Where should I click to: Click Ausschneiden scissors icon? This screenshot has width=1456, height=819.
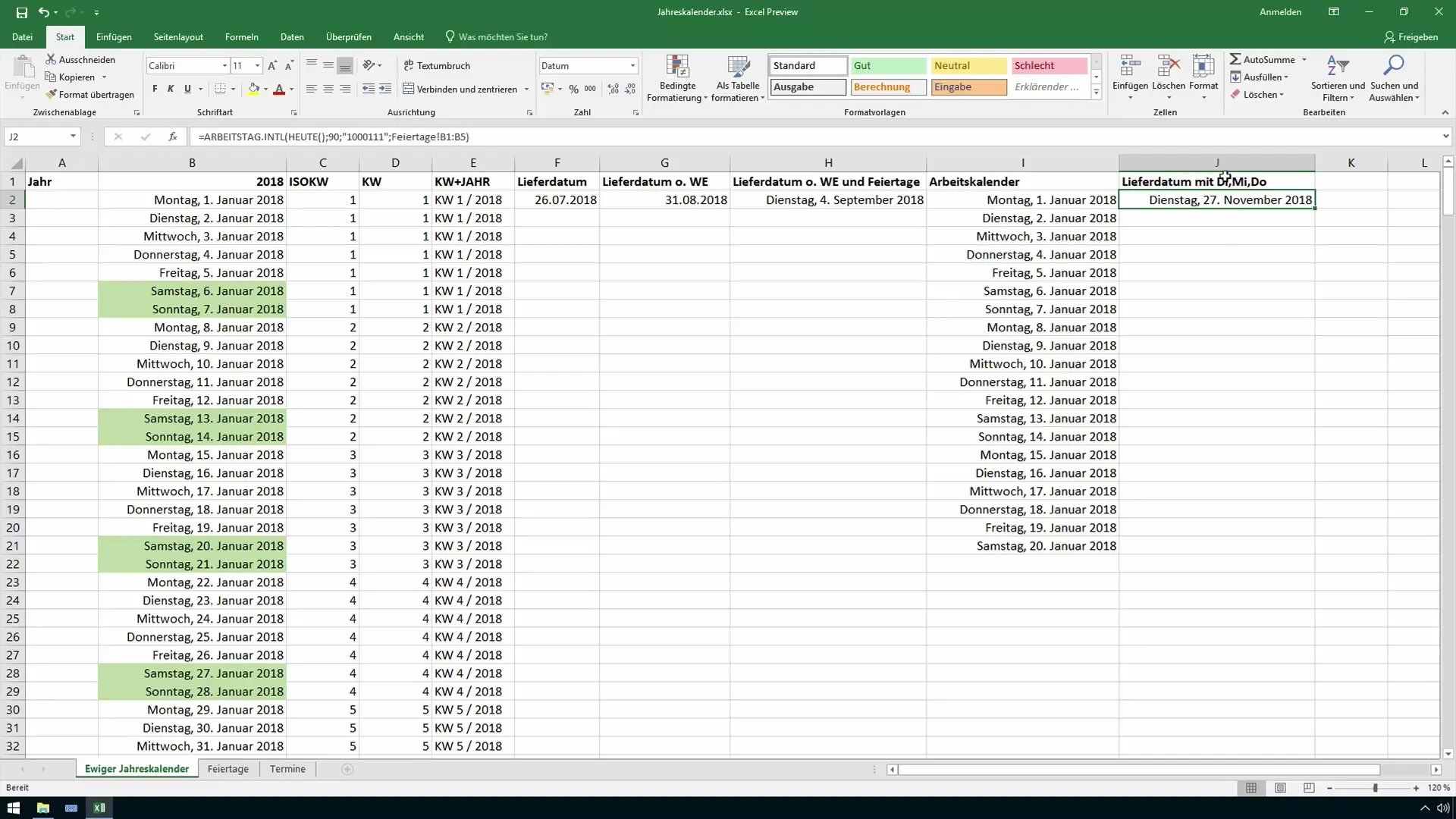pyautogui.click(x=51, y=59)
